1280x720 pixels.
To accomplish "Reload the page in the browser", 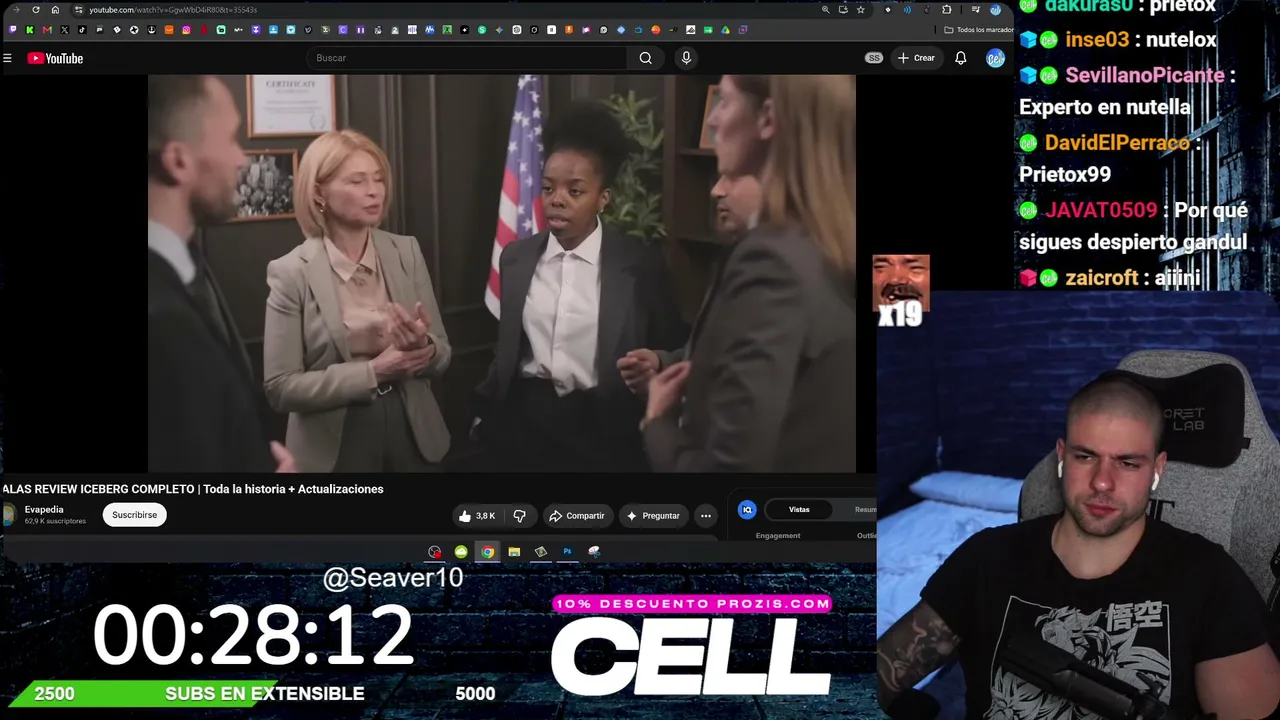I will (x=36, y=10).
